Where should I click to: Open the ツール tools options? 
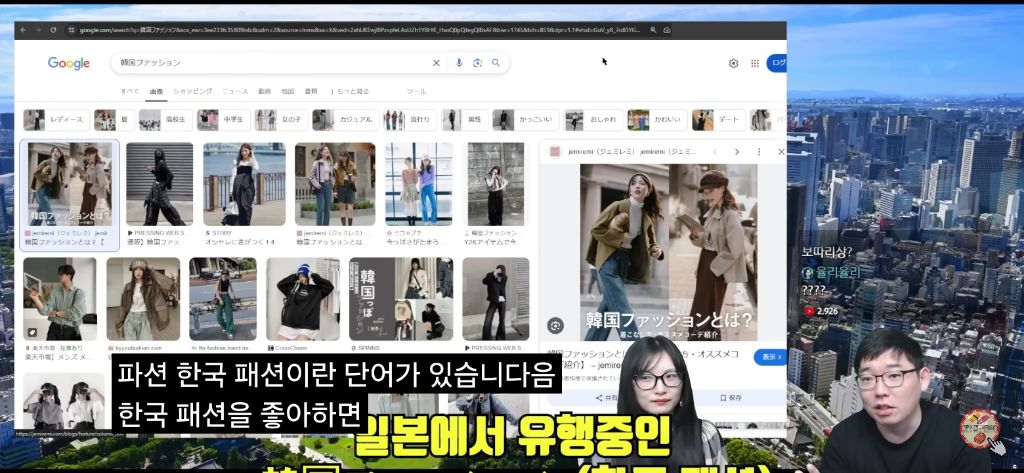[x=416, y=91]
